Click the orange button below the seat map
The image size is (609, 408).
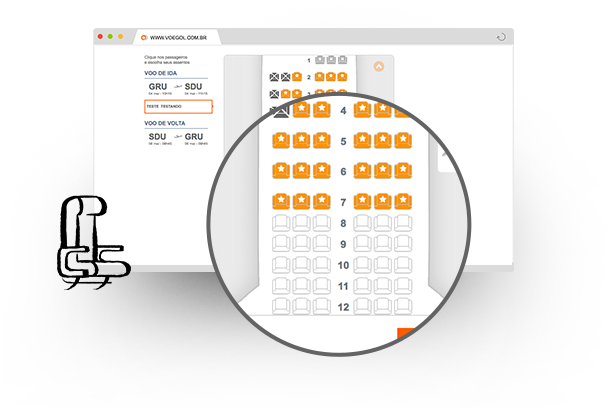tap(406, 334)
